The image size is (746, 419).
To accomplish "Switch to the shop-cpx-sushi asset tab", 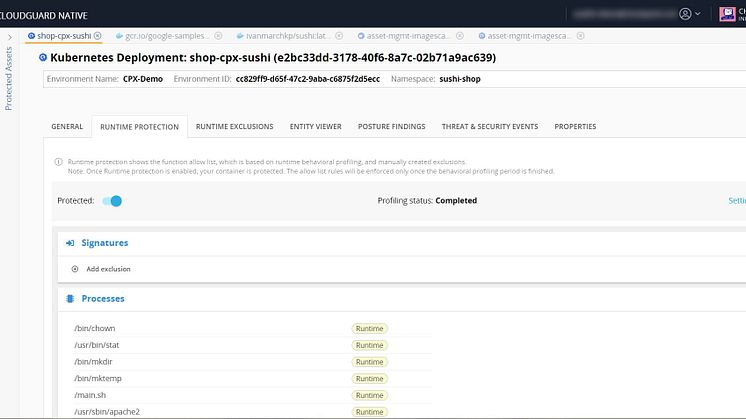I will click(64, 36).
